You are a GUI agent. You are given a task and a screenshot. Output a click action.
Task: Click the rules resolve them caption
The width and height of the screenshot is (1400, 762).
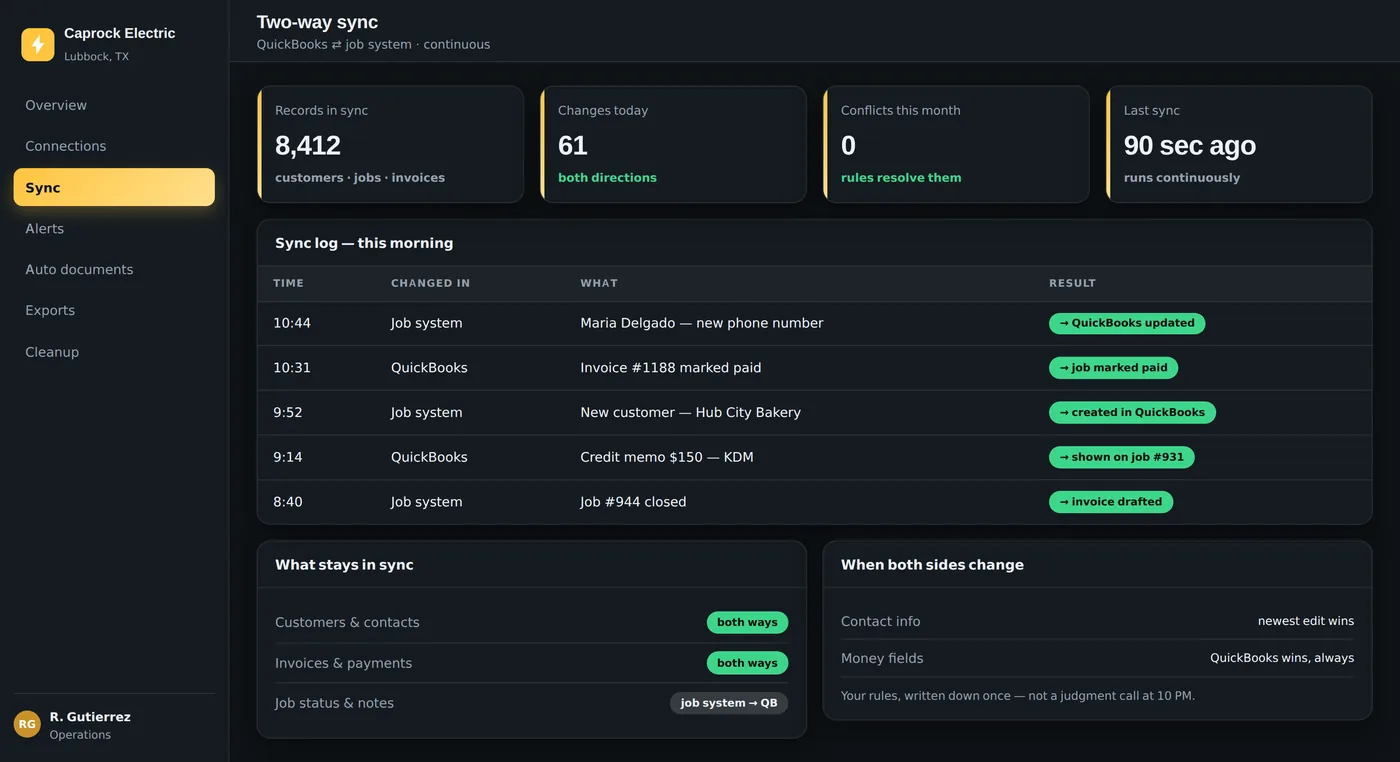[x=901, y=178]
